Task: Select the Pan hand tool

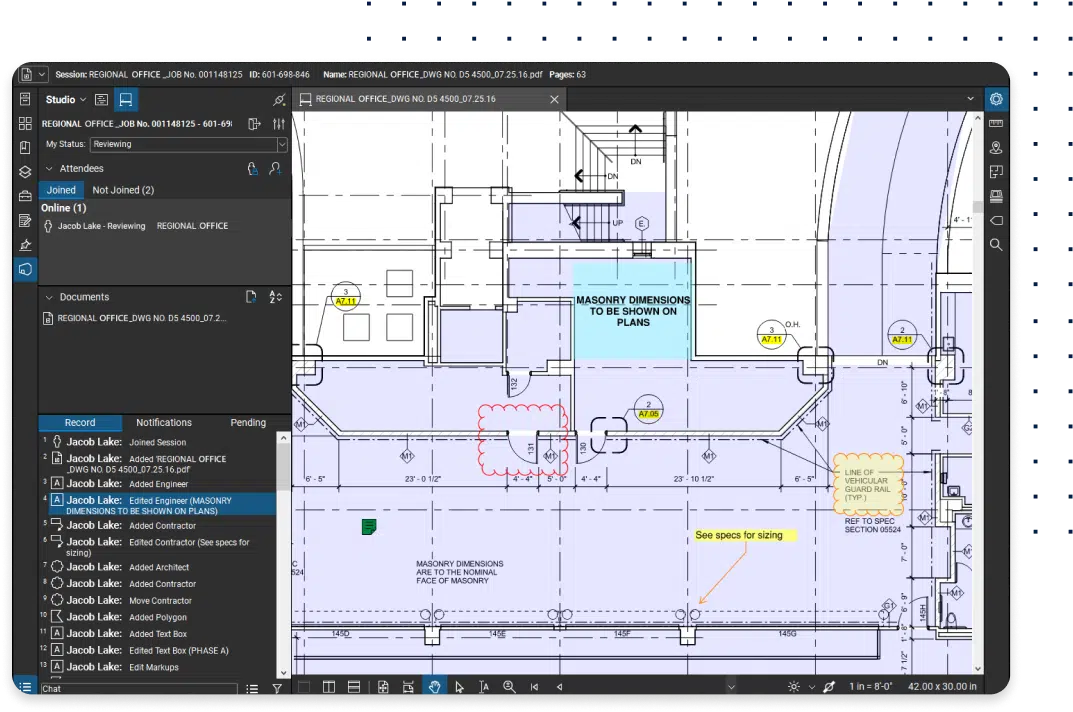Action: tap(434, 687)
